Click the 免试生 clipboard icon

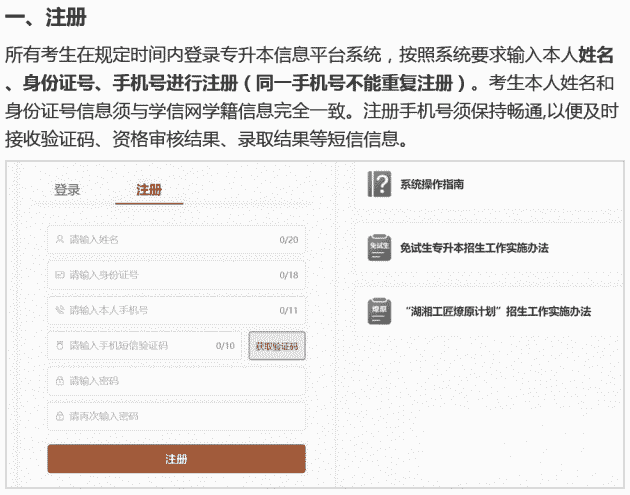[x=379, y=247]
